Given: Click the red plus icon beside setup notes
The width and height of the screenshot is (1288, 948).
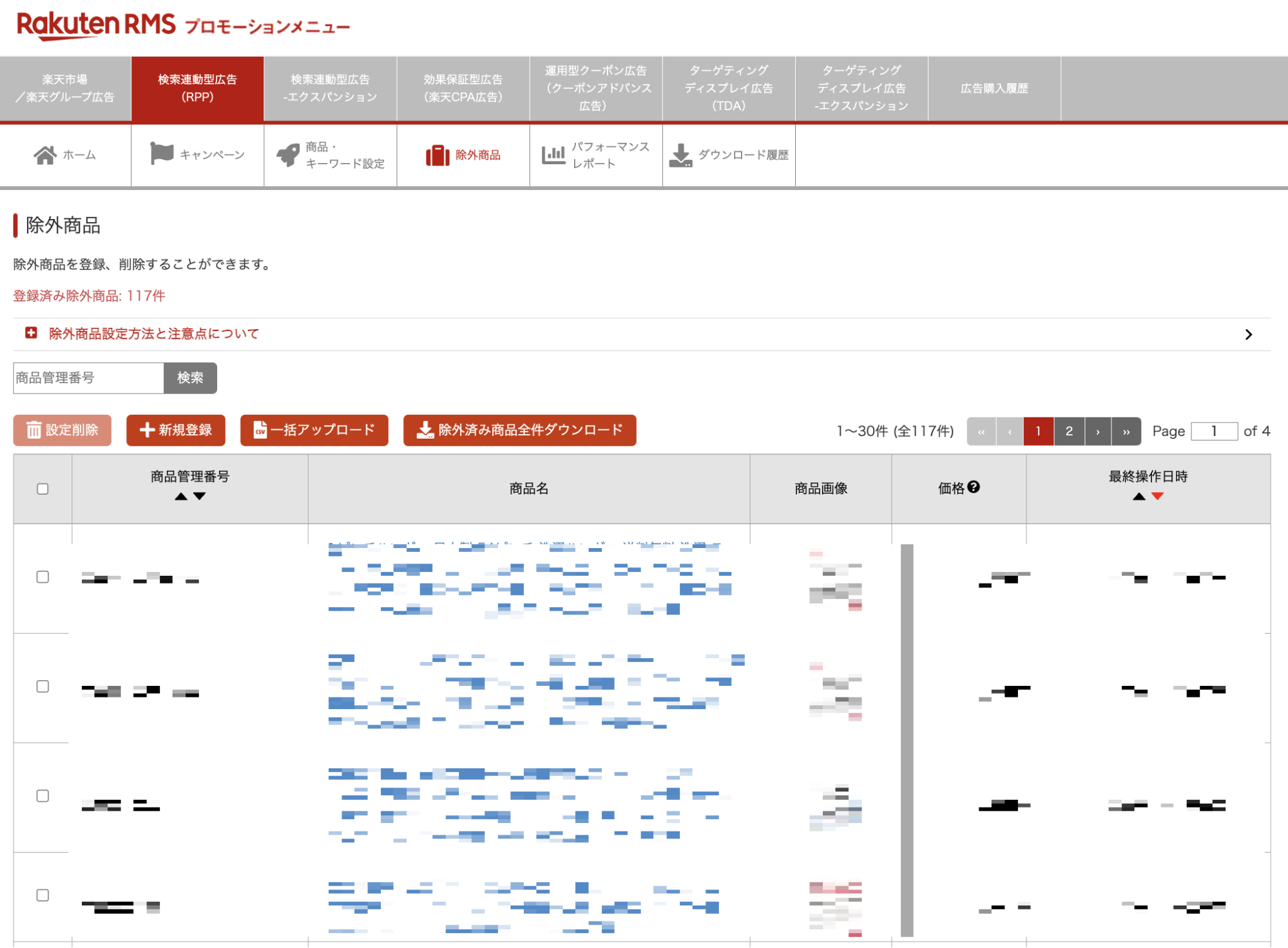Looking at the screenshot, I should point(31,333).
